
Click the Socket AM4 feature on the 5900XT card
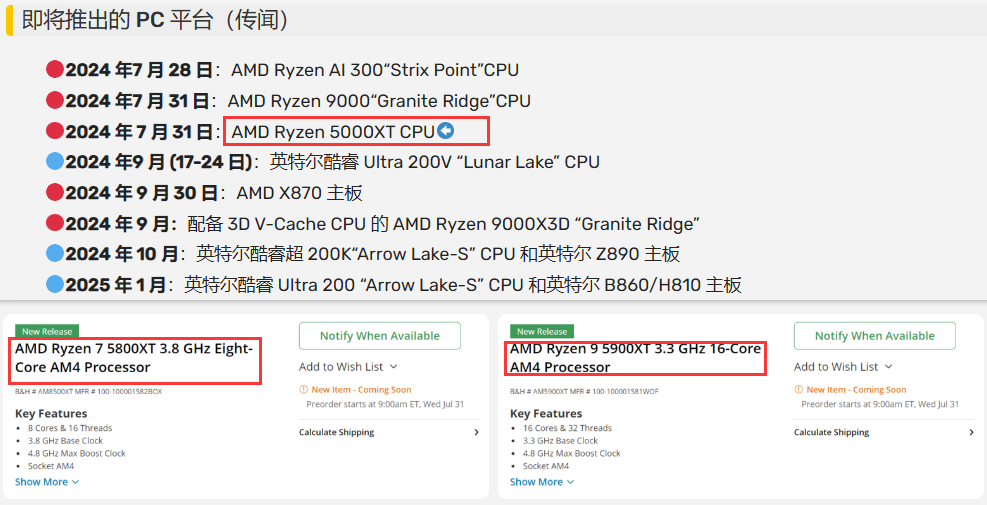pos(546,466)
